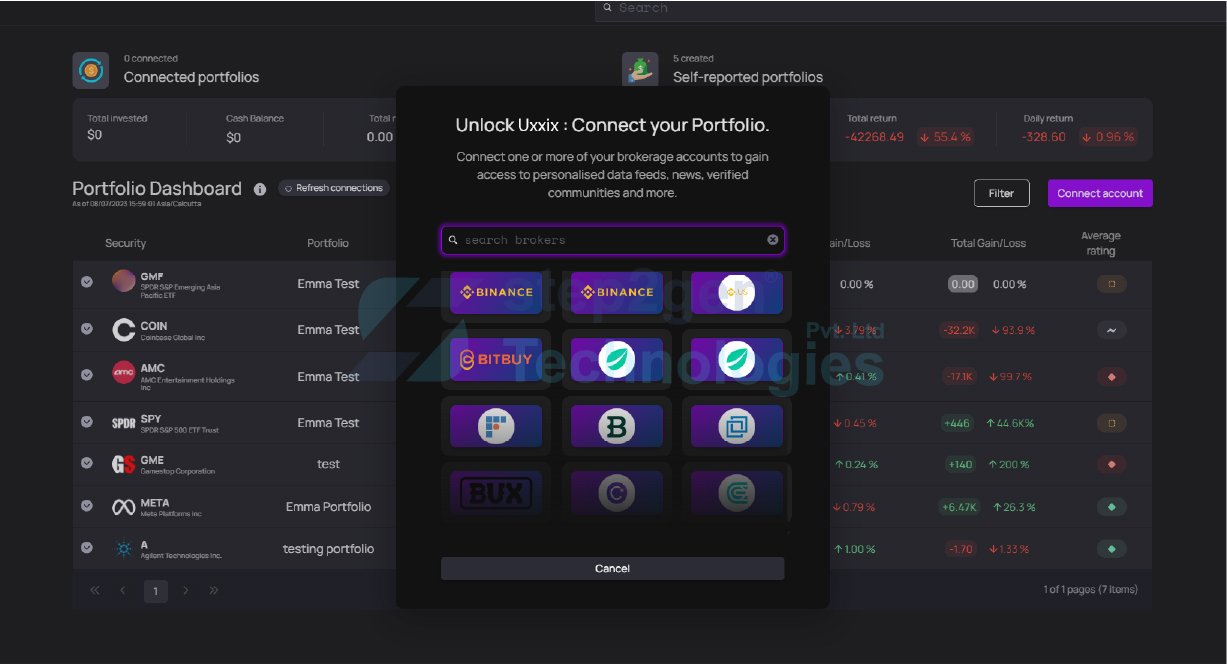Click the Connect account button

(x=1100, y=193)
